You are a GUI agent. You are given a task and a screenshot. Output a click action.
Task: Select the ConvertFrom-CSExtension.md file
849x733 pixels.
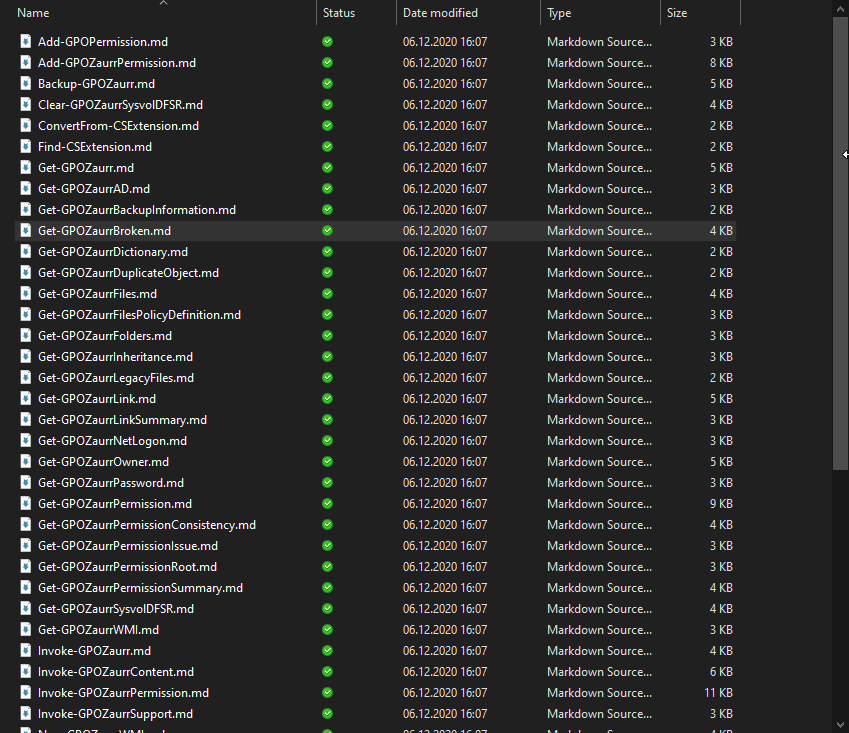118,126
